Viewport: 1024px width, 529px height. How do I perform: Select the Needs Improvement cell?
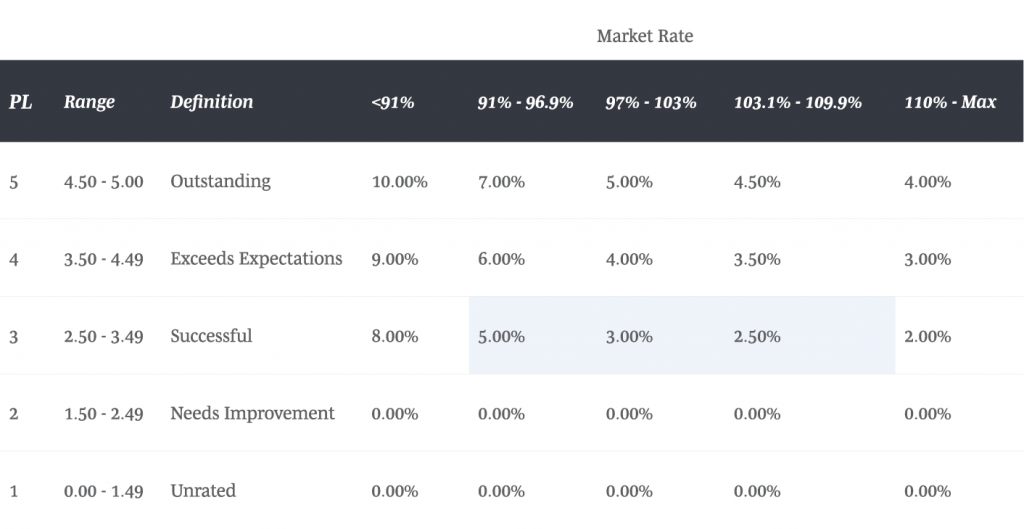(x=252, y=413)
